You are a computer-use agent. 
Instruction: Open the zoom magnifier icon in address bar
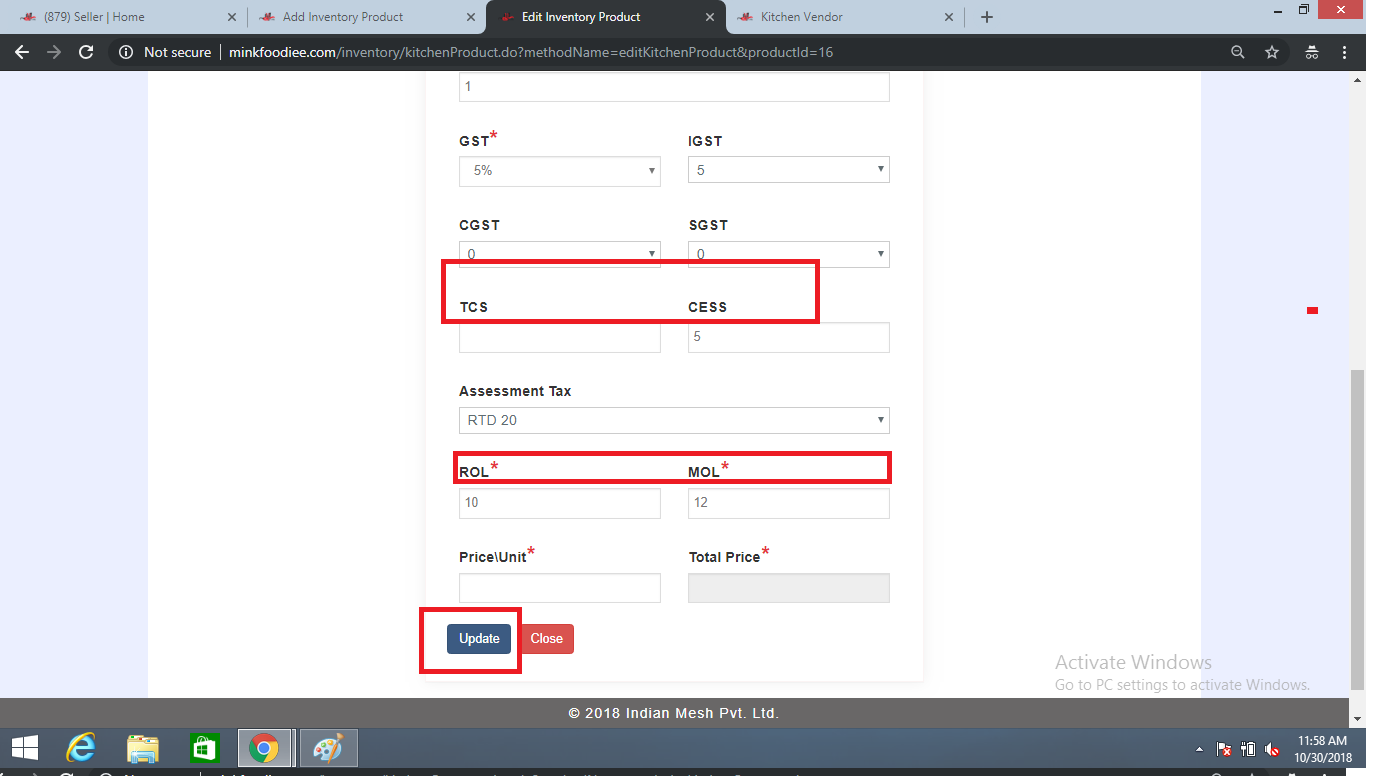[x=1238, y=52]
